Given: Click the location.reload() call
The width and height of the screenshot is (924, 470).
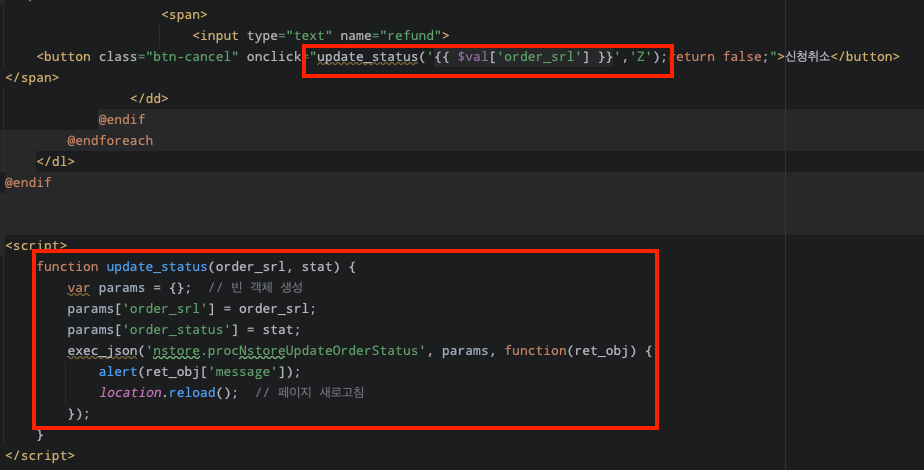Looking at the screenshot, I should click(x=169, y=393).
